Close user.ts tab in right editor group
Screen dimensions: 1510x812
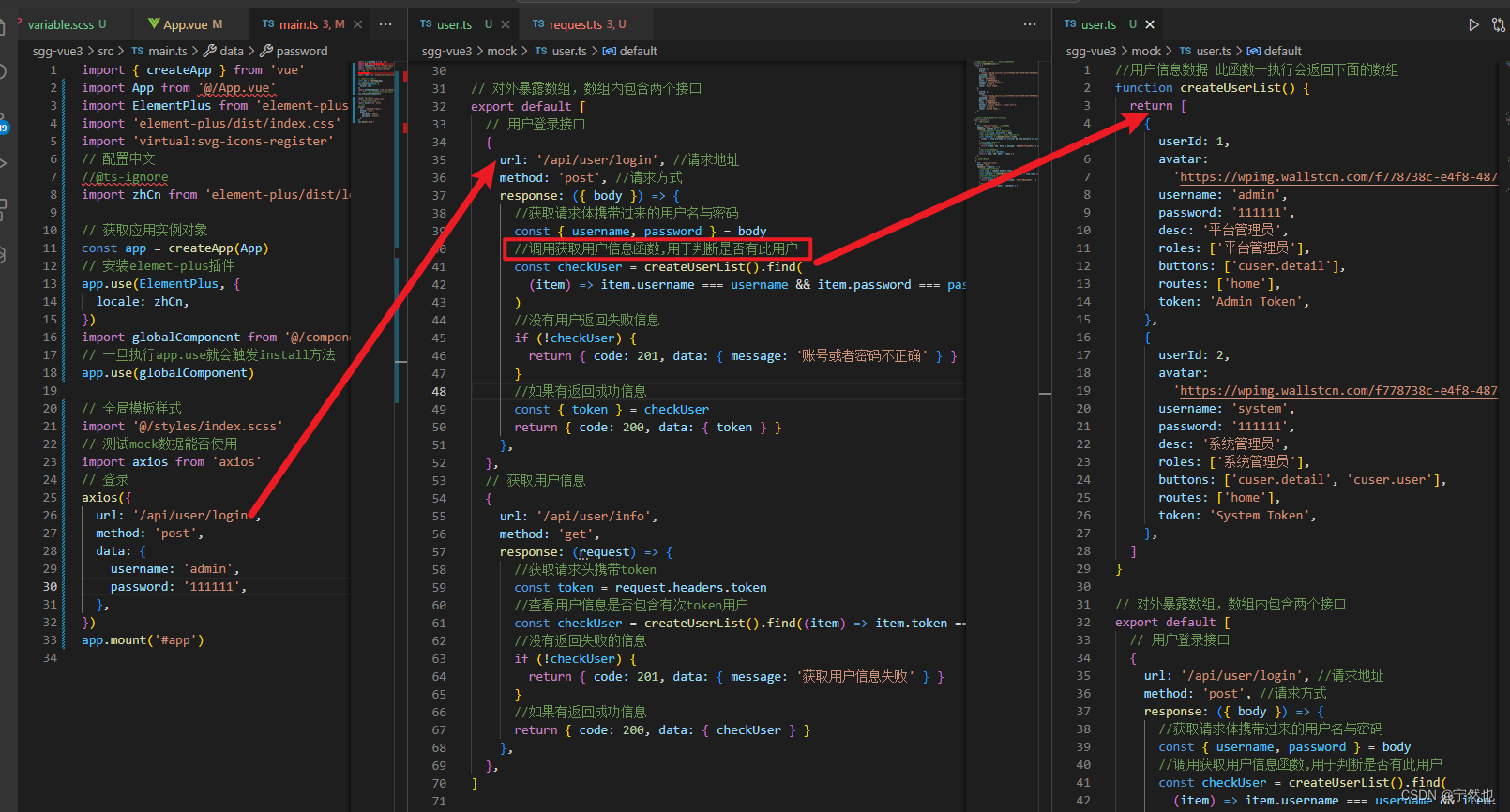(1150, 24)
